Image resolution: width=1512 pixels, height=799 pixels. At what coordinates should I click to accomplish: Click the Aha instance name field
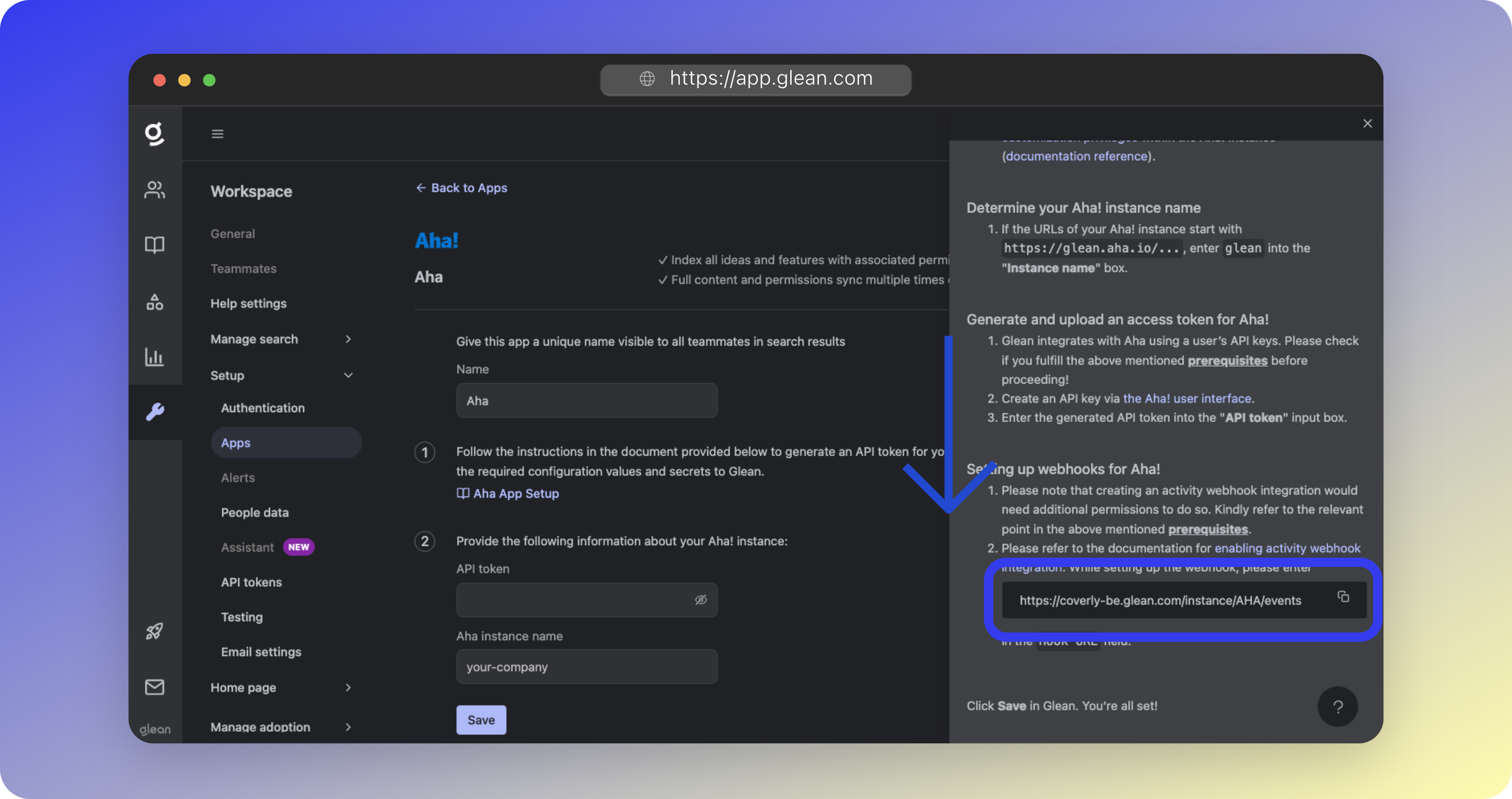click(x=586, y=667)
